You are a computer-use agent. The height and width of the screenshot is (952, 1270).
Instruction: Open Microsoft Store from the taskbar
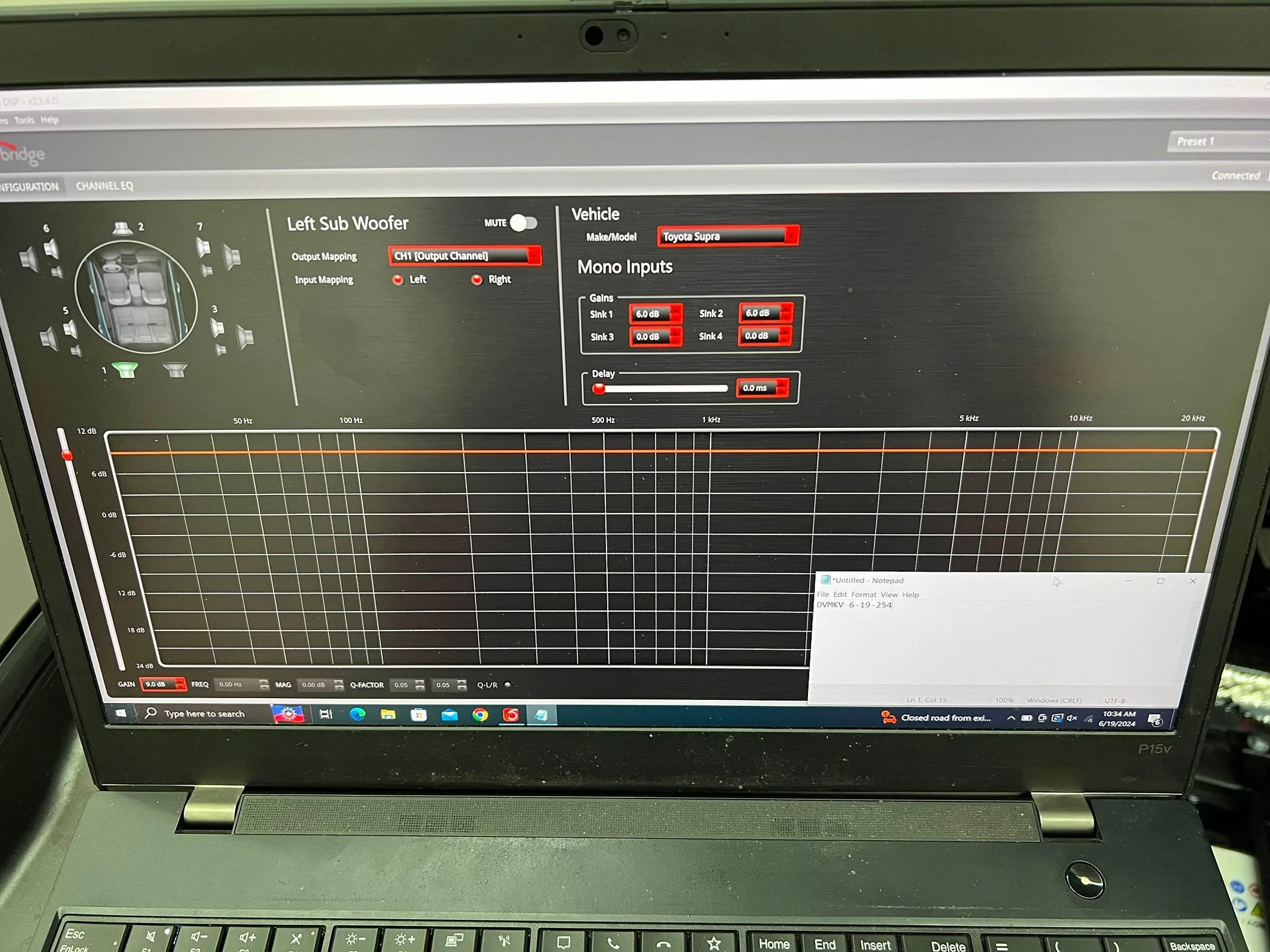point(418,715)
